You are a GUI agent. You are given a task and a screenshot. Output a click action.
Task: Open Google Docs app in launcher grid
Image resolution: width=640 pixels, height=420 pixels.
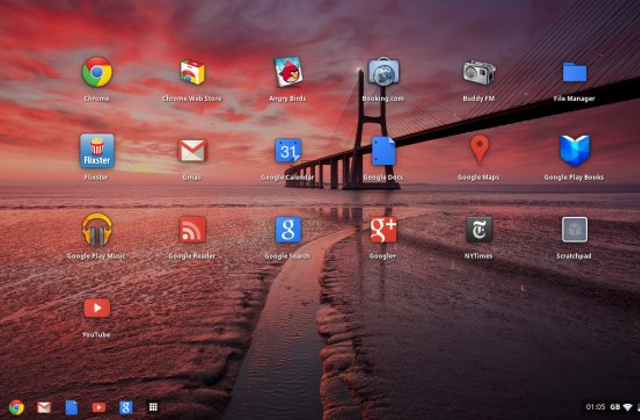click(x=383, y=151)
